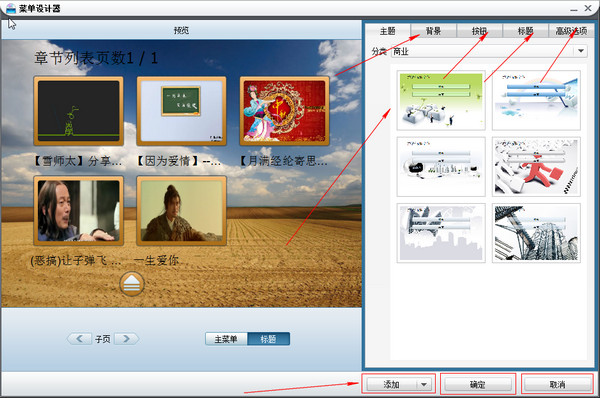Go to next sub-page arrow
Image resolution: width=600 pixels, height=398 pixels.
click(126, 339)
